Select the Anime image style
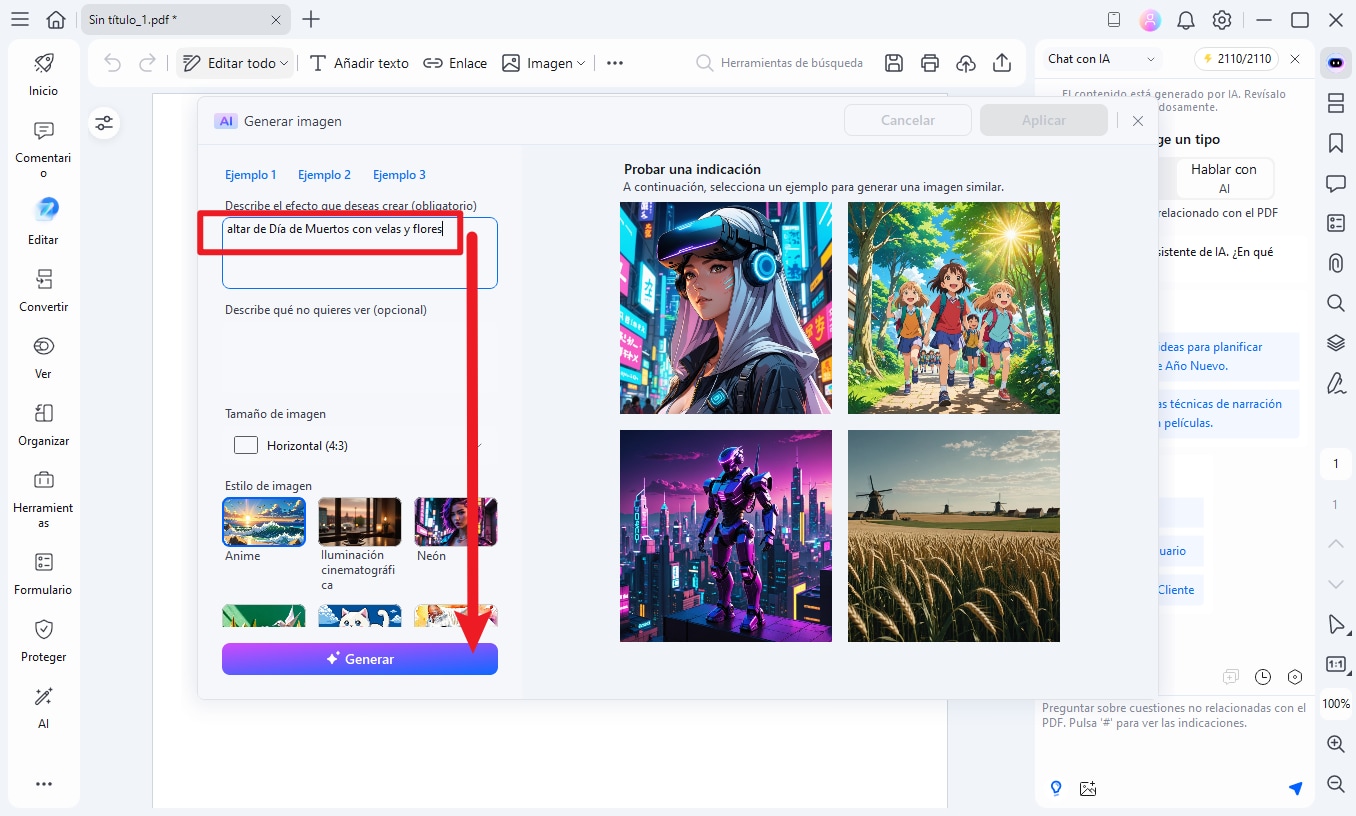 tap(264, 522)
